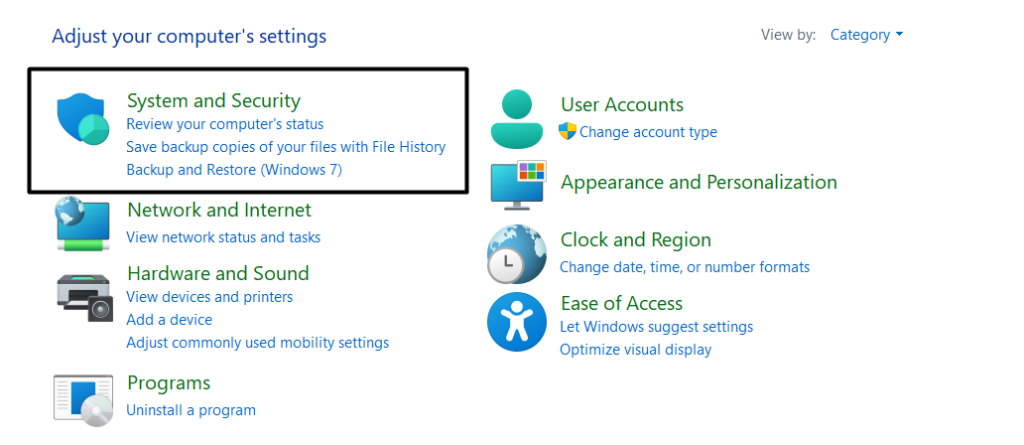View network status and tasks
Screen dimensions: 1024x445
click(223, 237)
